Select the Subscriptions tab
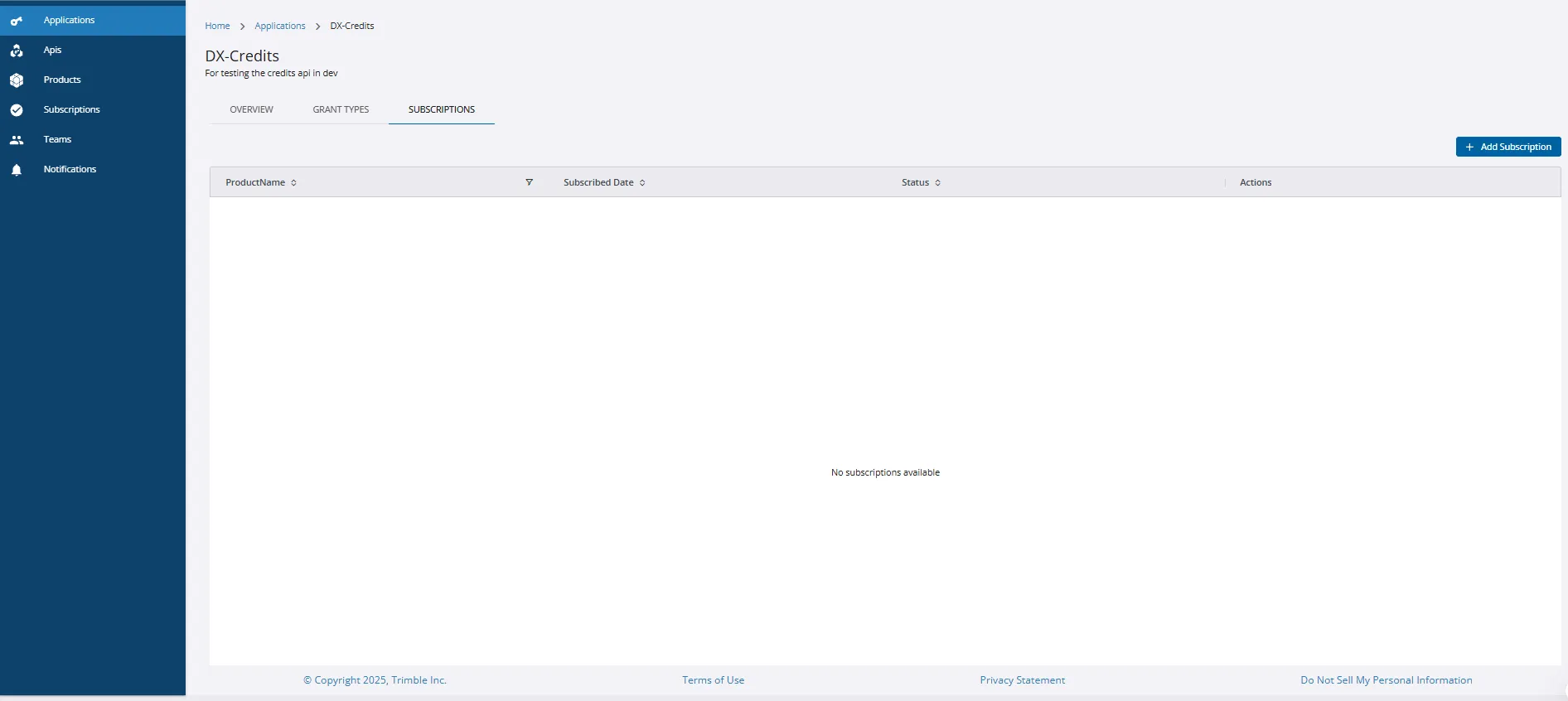The width and height of the screenshot is (1568, 701). coord(442,109)
